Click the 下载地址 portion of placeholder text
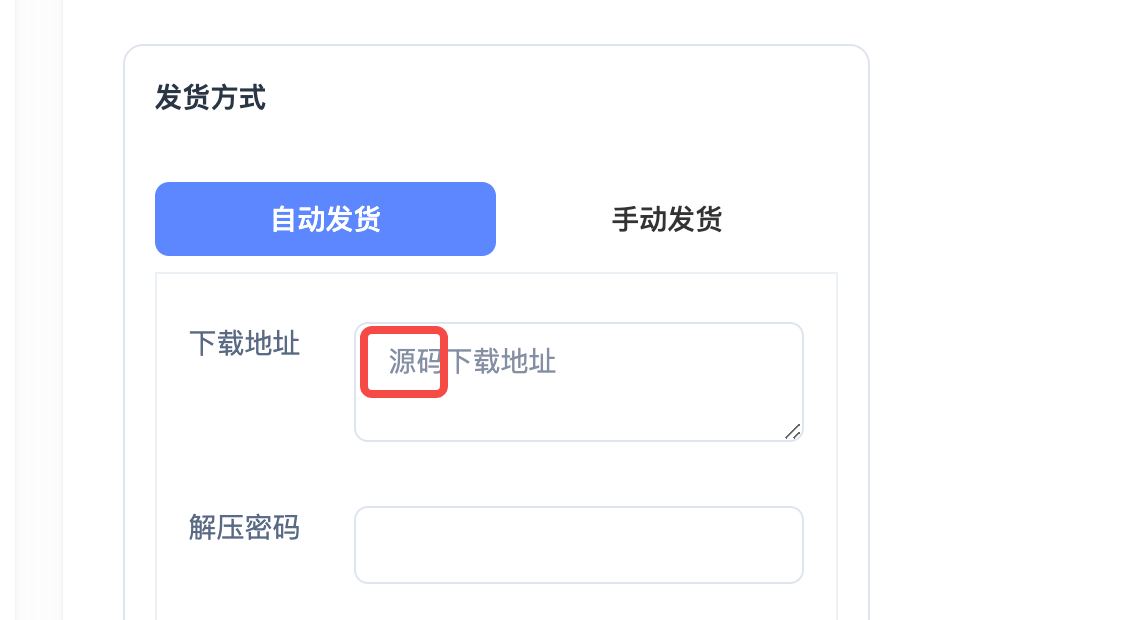Viewport: 1144px width, 620px height. tap(502, 361)
